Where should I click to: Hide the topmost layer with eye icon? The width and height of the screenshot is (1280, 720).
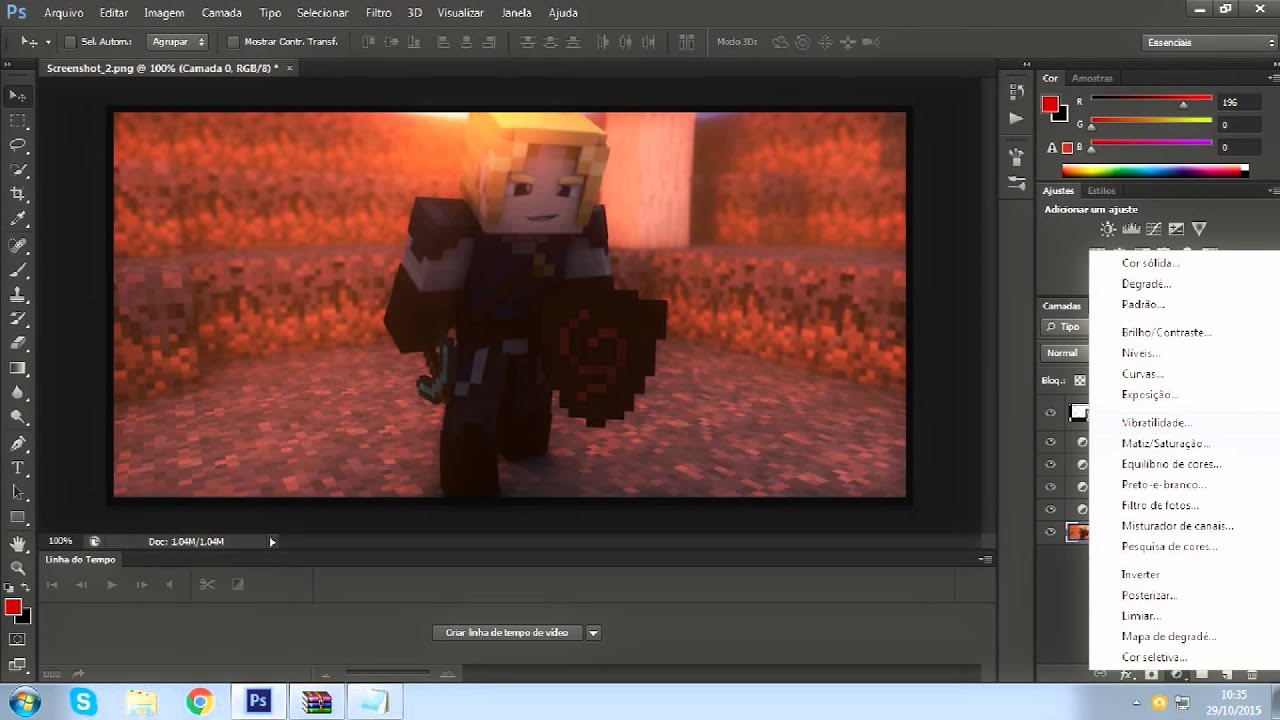pos(1050,413)
